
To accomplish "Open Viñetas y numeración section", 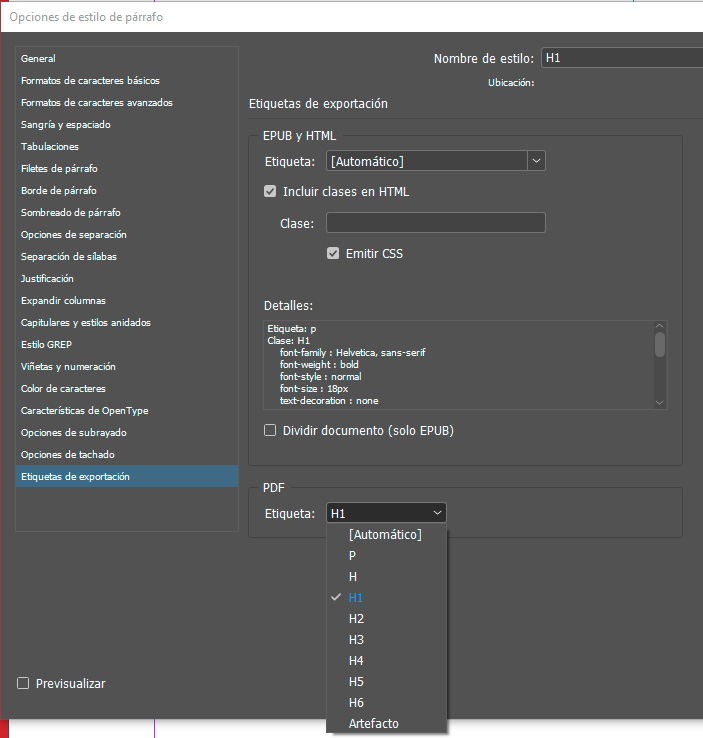I will point(68,367).
